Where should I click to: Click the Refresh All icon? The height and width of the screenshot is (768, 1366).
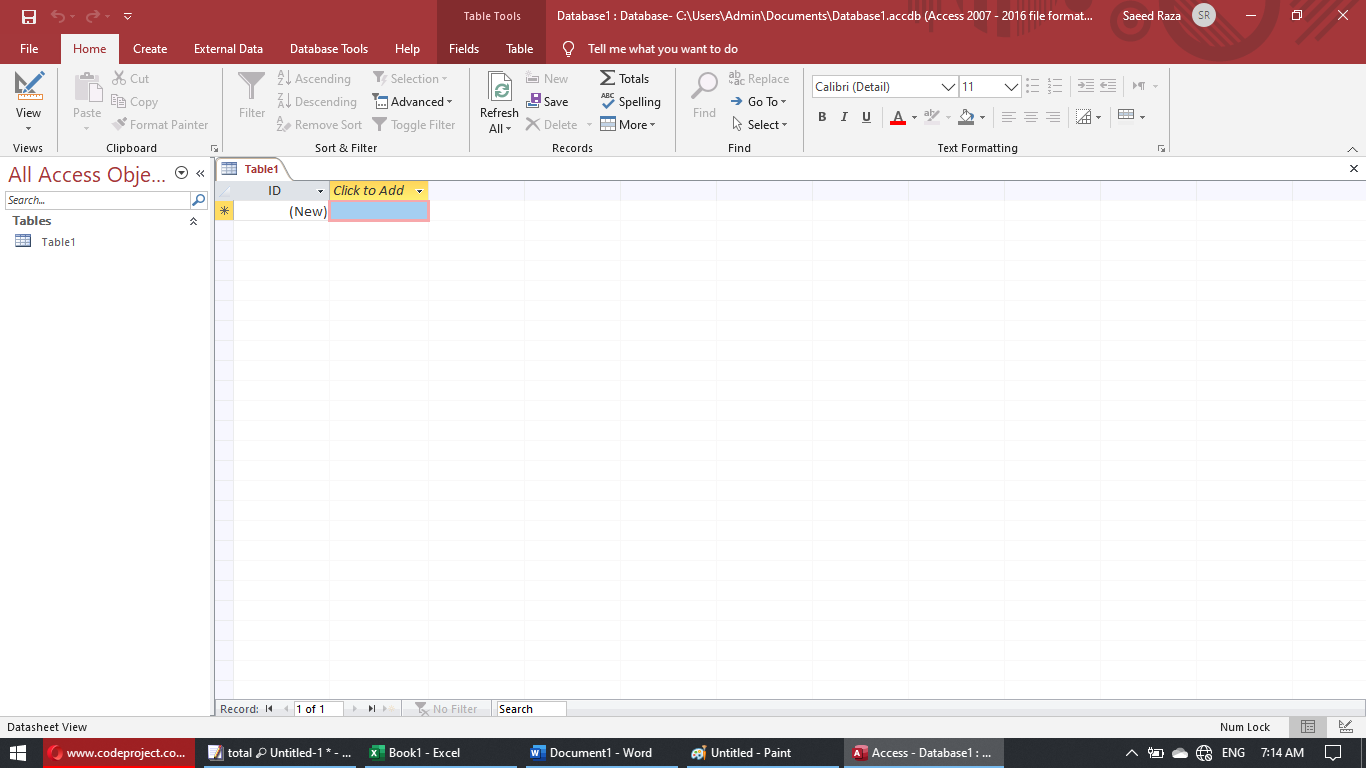499,87
